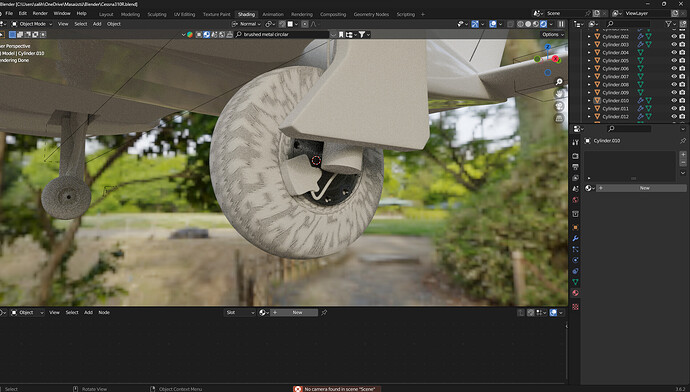690x392 pixels.
Task: Click the zoom magnifier viewport gizmo
Action: [559, 82]
